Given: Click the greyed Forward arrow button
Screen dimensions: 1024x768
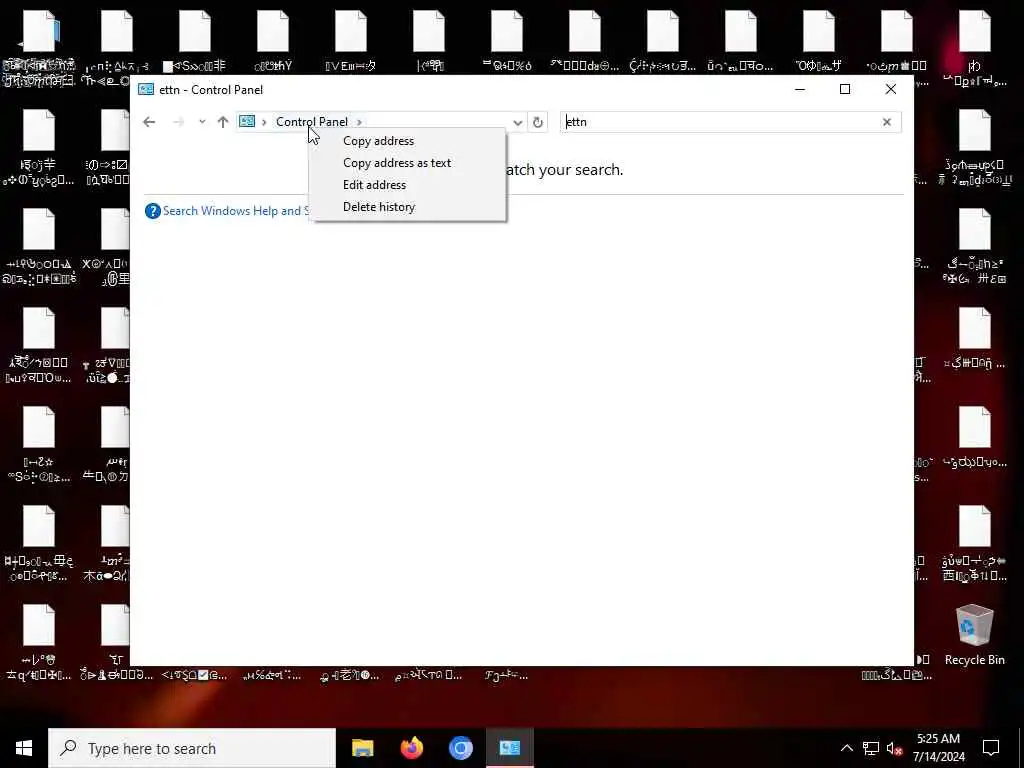Looking at the screenshot, I should [x=178, y=122].
